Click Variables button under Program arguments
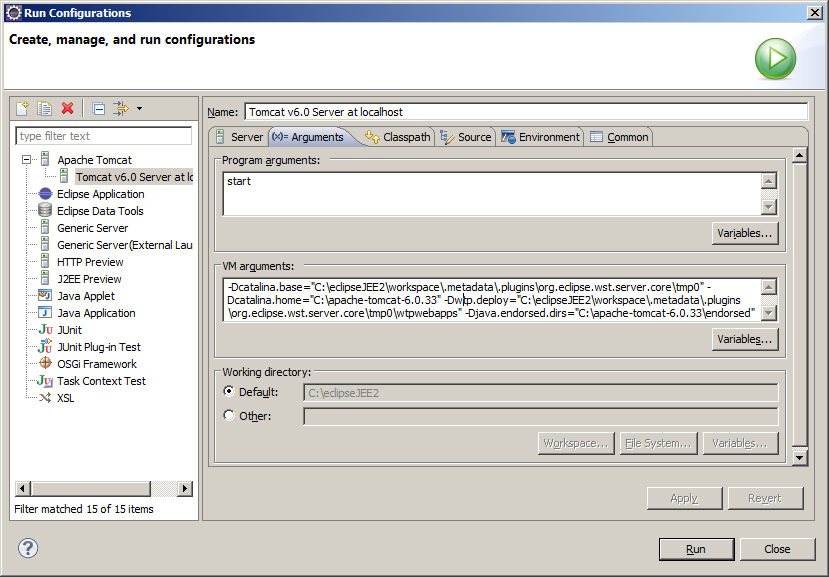The height and width of the screenshot is (577, 829). point(744,233)
